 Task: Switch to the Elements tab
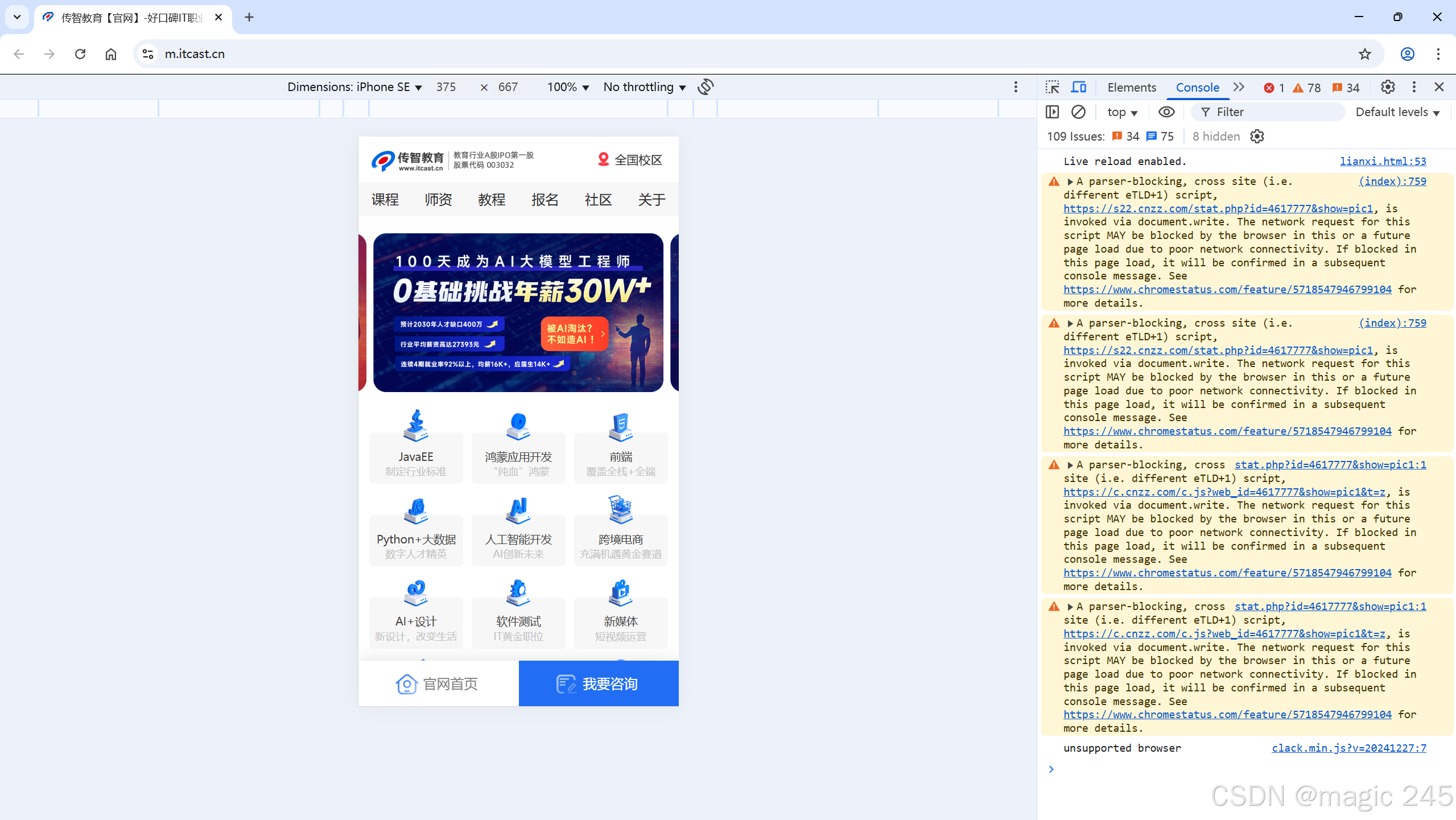click(1131, 87)
